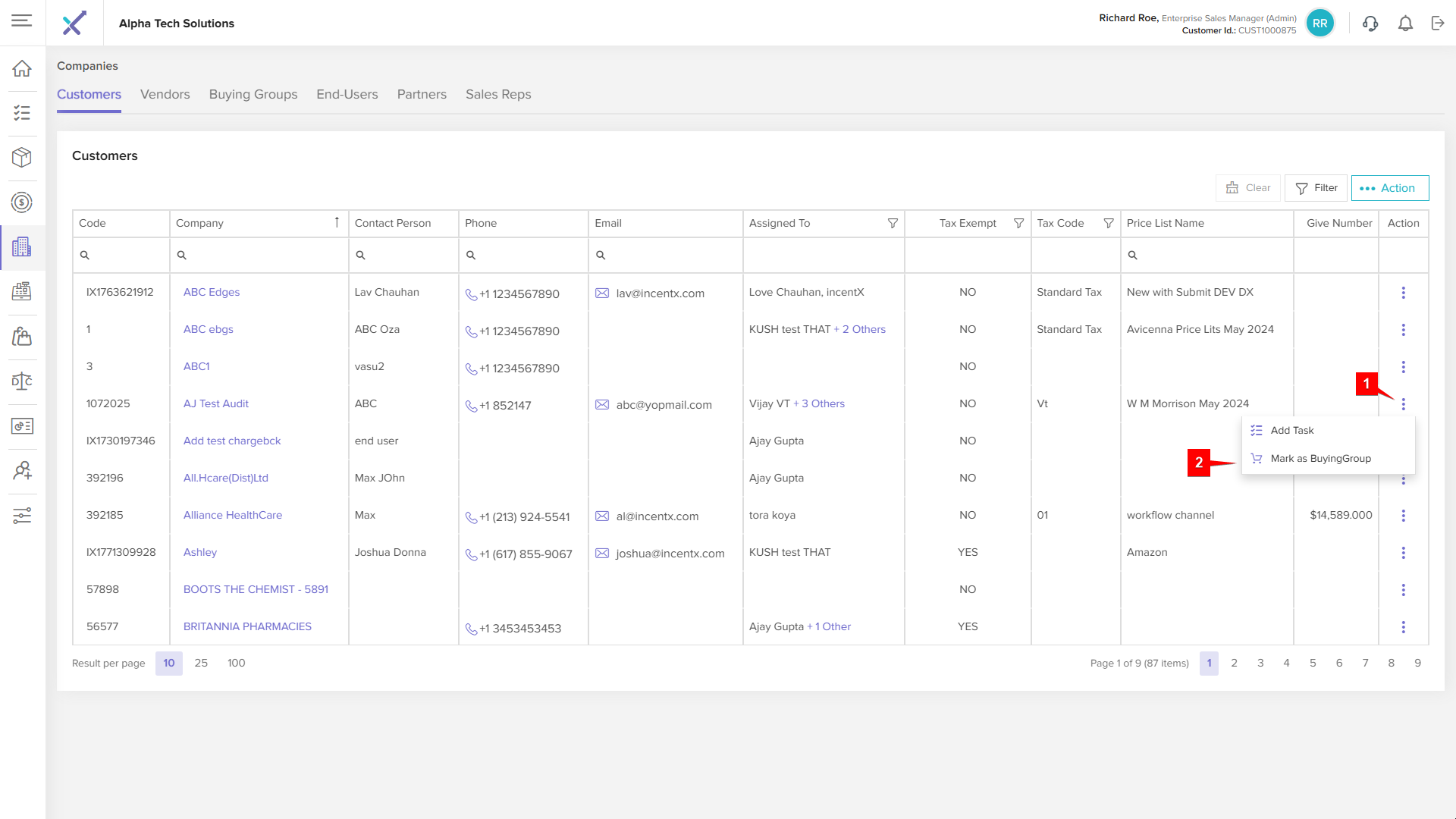Screen dimensions: 1456x819
Task: Click the logout icon in header
Action: coord(1438,24)
